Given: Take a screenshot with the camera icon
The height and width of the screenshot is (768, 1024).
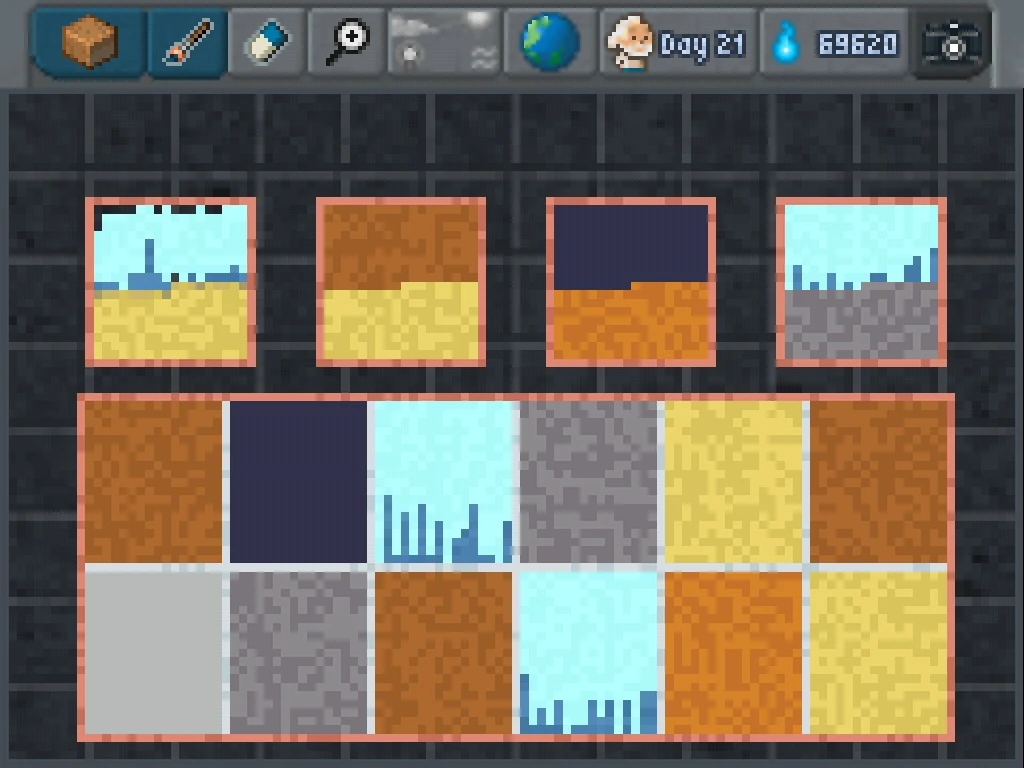Looking at the screenshot, I should 952,43.
